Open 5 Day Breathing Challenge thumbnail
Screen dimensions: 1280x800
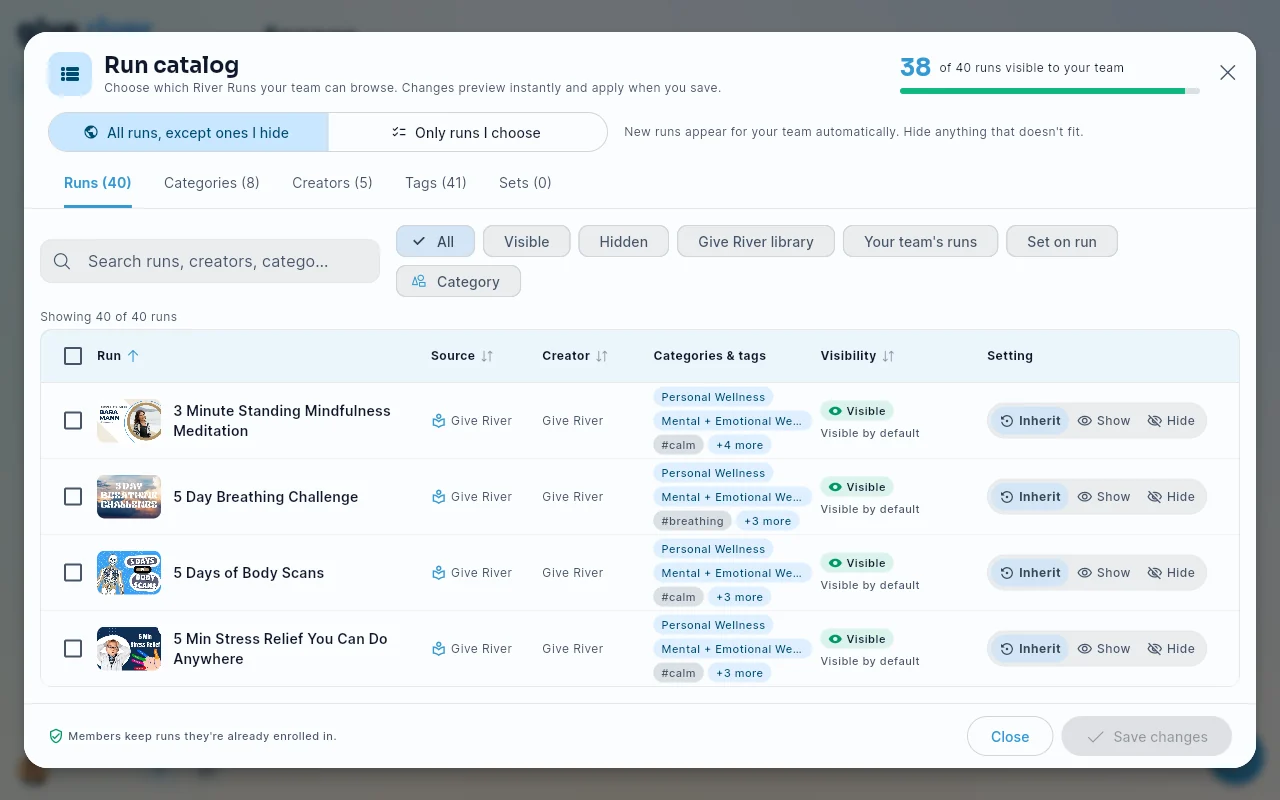point(129,497)
